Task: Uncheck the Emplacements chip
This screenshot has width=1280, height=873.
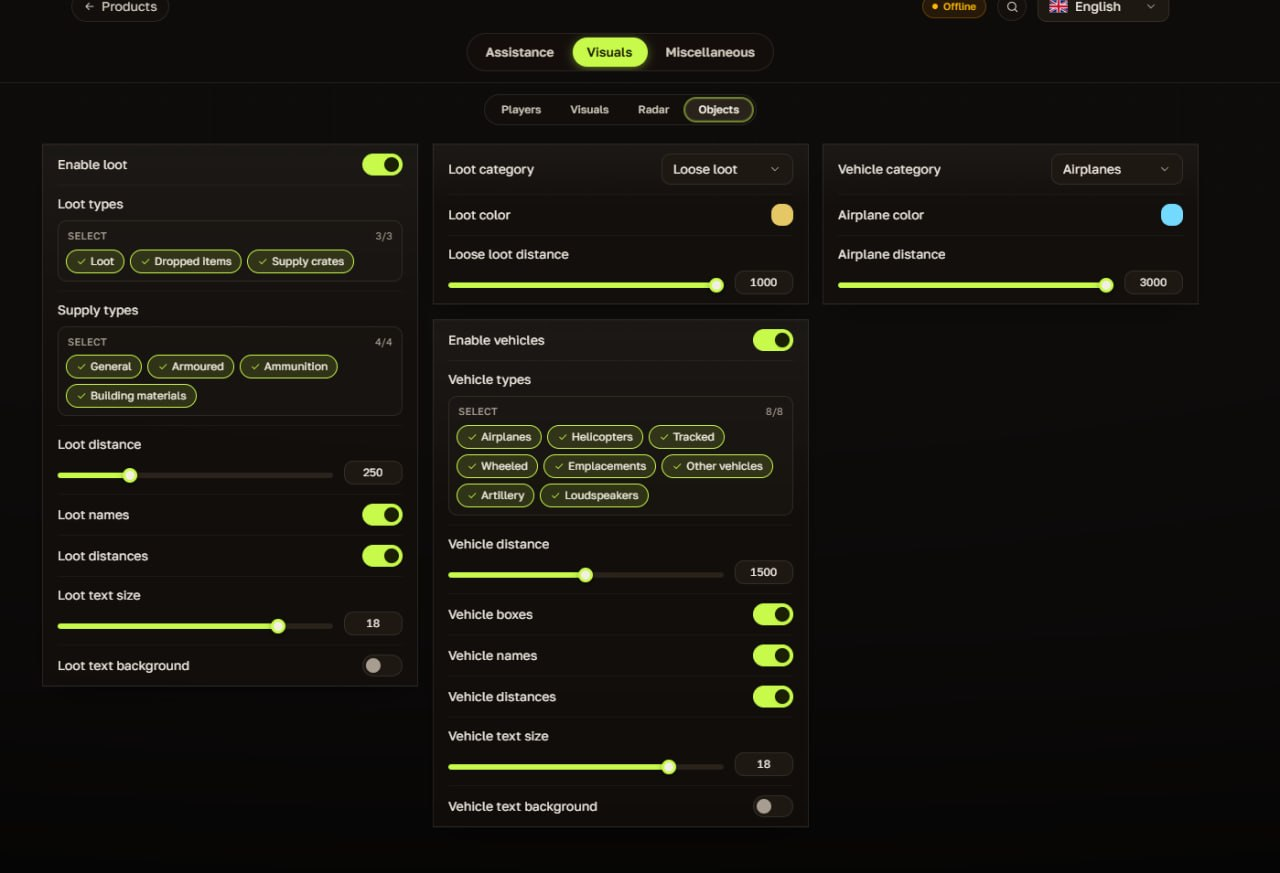Action: (x=600, y=466)
